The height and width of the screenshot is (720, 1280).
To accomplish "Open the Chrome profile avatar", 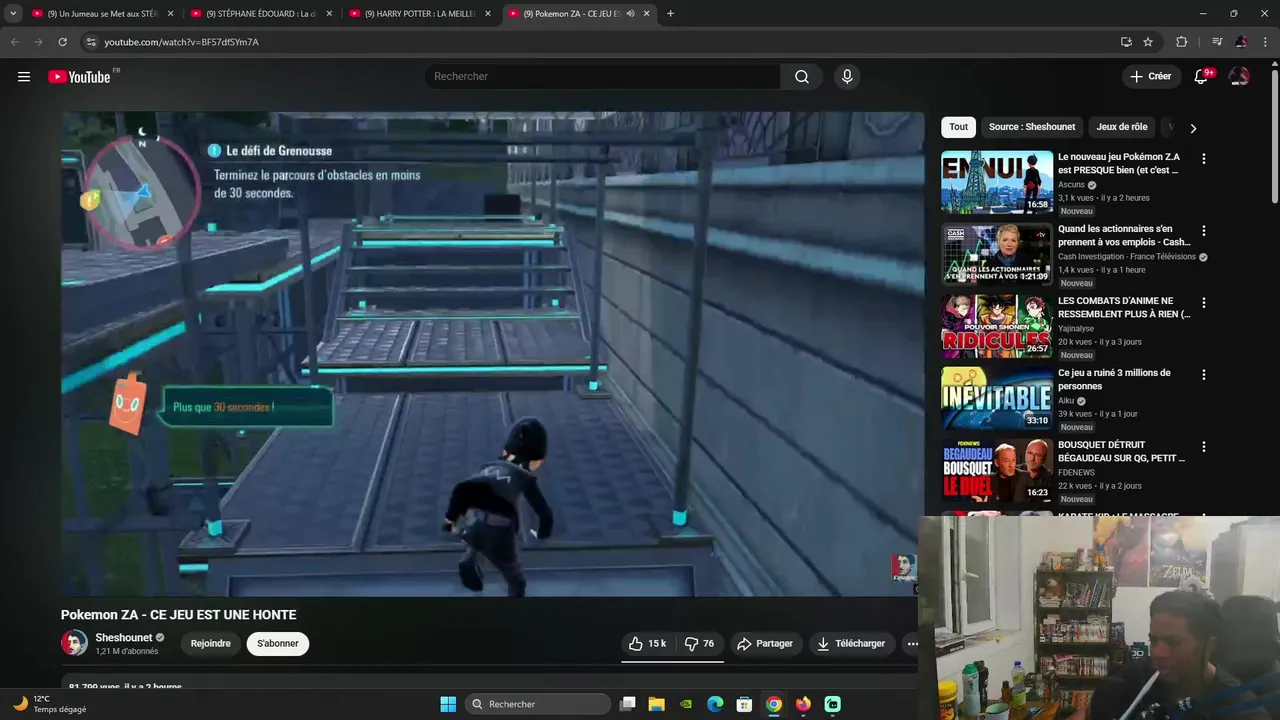I will (x=1241, y=42).
